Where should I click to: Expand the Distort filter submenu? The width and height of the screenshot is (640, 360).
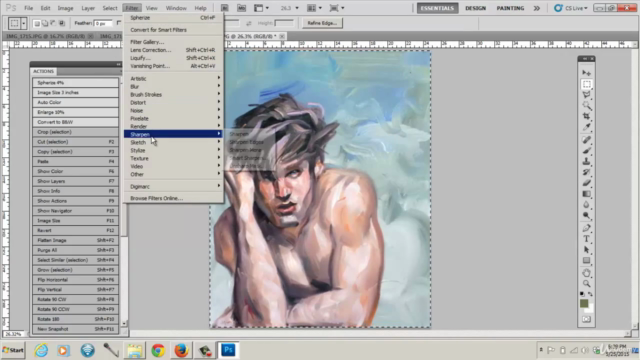[x=173, y=102]
